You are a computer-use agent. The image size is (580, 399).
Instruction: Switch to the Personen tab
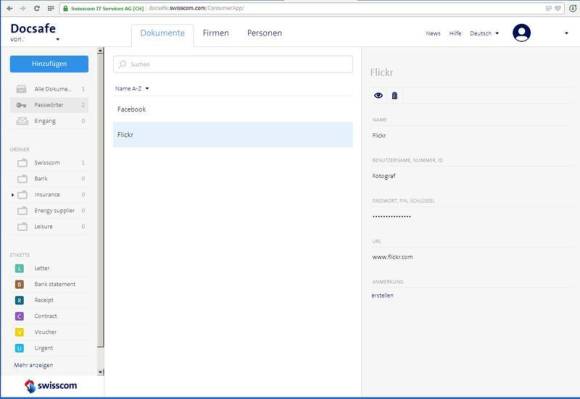pos(264,33)
